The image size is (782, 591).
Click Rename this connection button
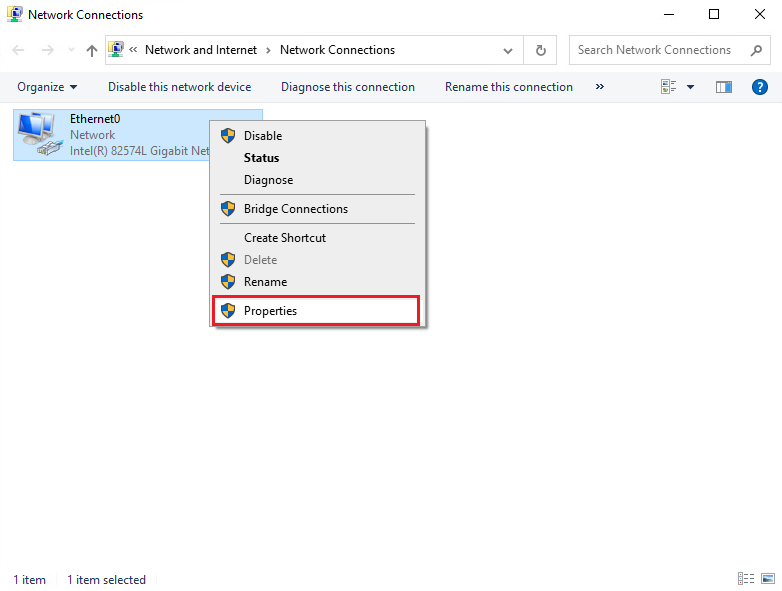[x=508, y=87]
